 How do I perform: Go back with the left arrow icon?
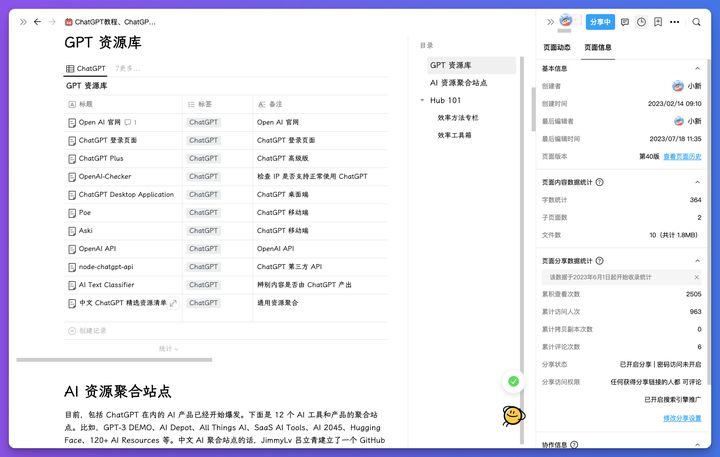[x=38, y=22]
